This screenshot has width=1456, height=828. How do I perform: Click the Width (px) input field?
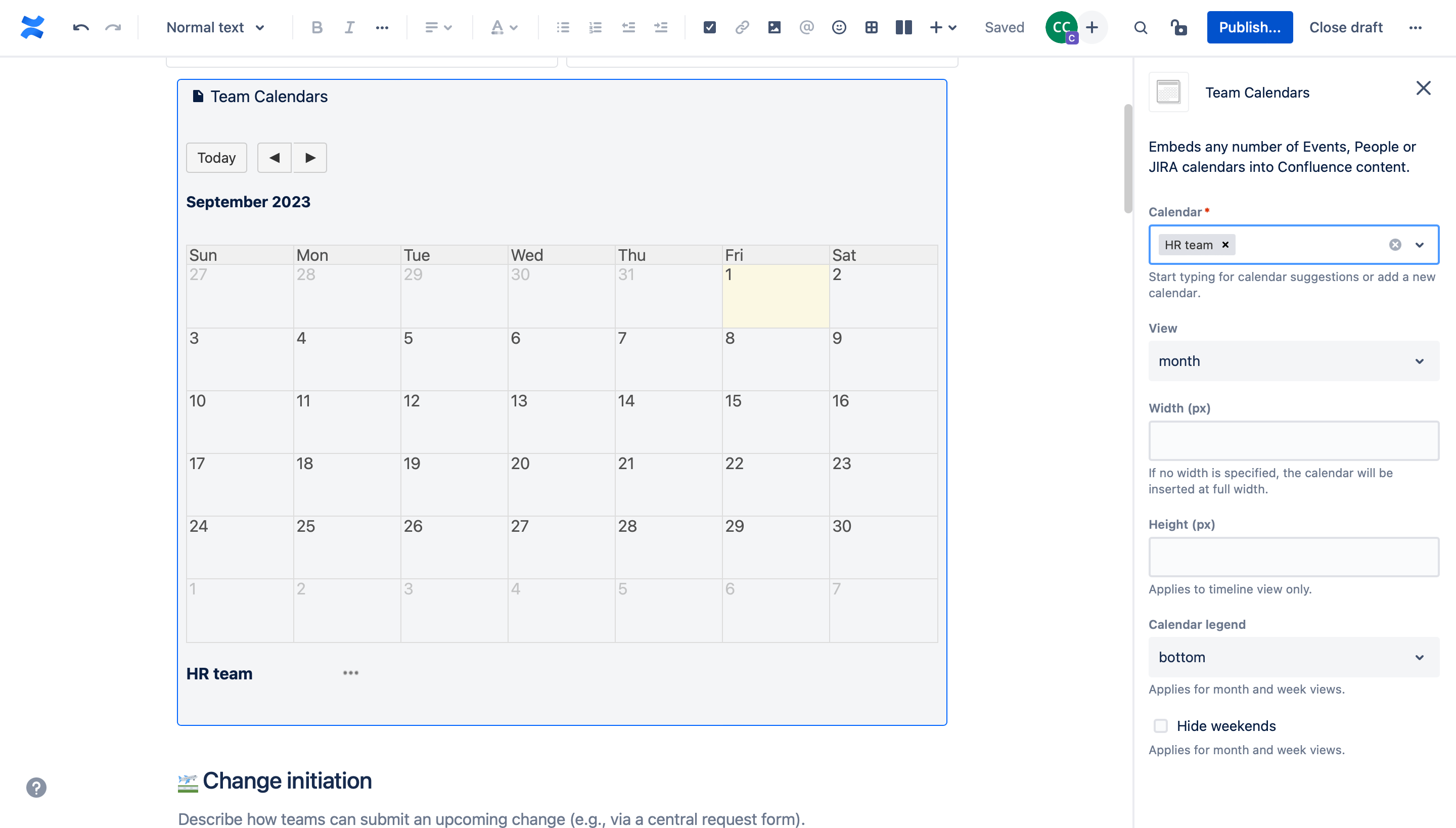pos(1293,441)
